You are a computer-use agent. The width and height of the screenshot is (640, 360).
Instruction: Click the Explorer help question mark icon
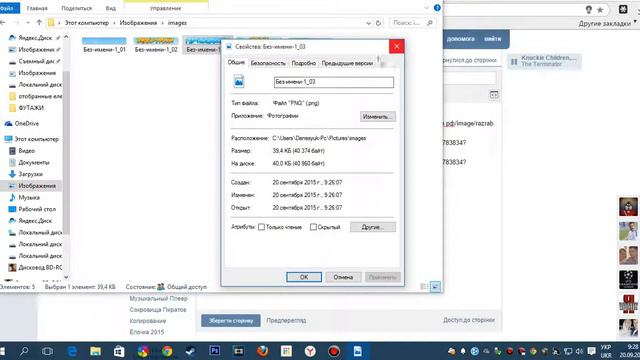point(437,8)
